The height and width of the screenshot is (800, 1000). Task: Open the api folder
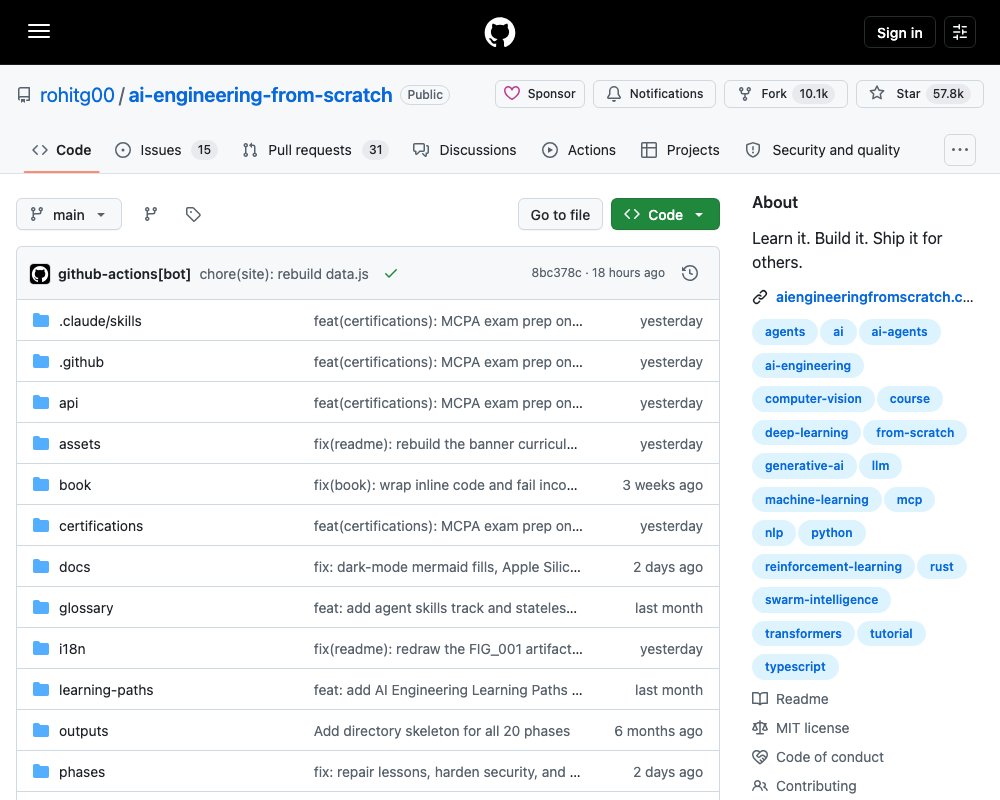pyautogui.click(x=68, y=403)
